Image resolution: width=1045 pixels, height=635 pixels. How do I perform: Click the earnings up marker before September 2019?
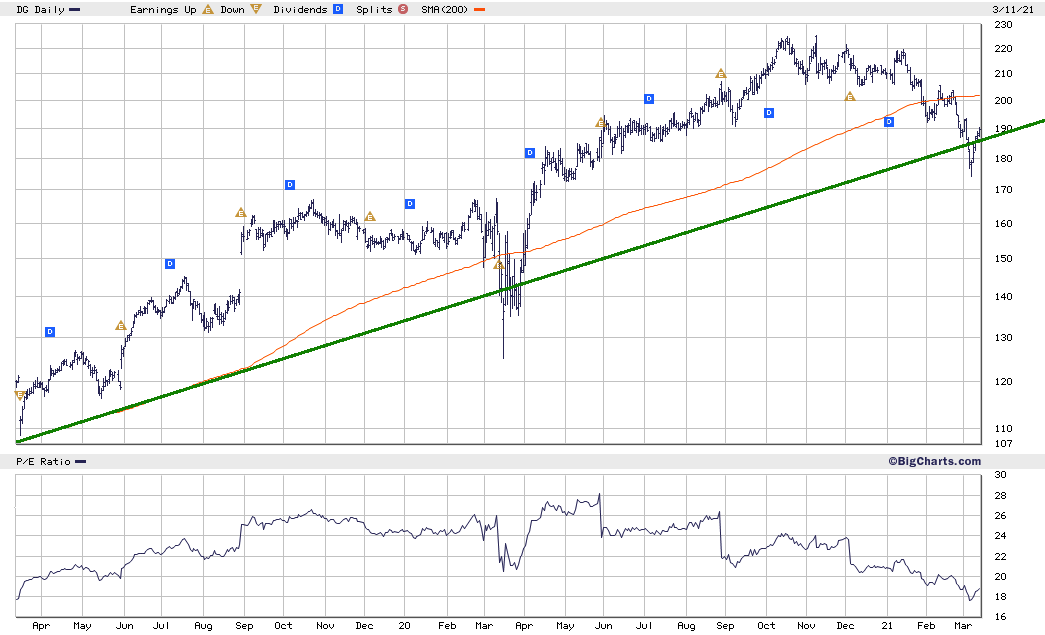[x=241, y=213]
